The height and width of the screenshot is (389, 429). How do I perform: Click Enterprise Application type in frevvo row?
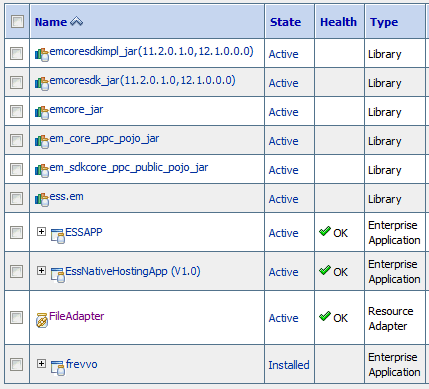[x=394, y=364]
